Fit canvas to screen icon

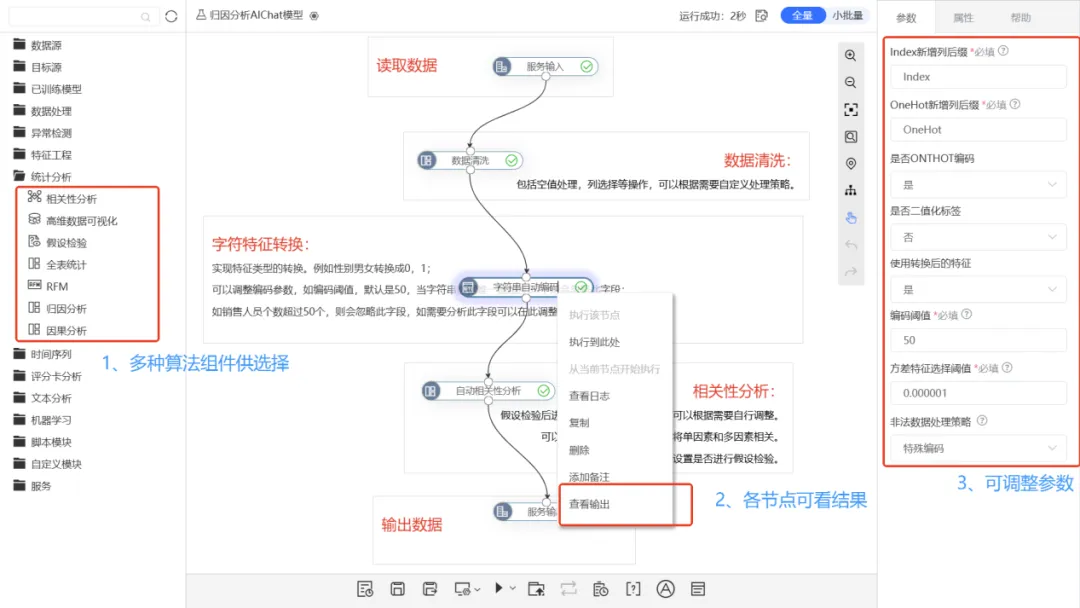point(851,109)
